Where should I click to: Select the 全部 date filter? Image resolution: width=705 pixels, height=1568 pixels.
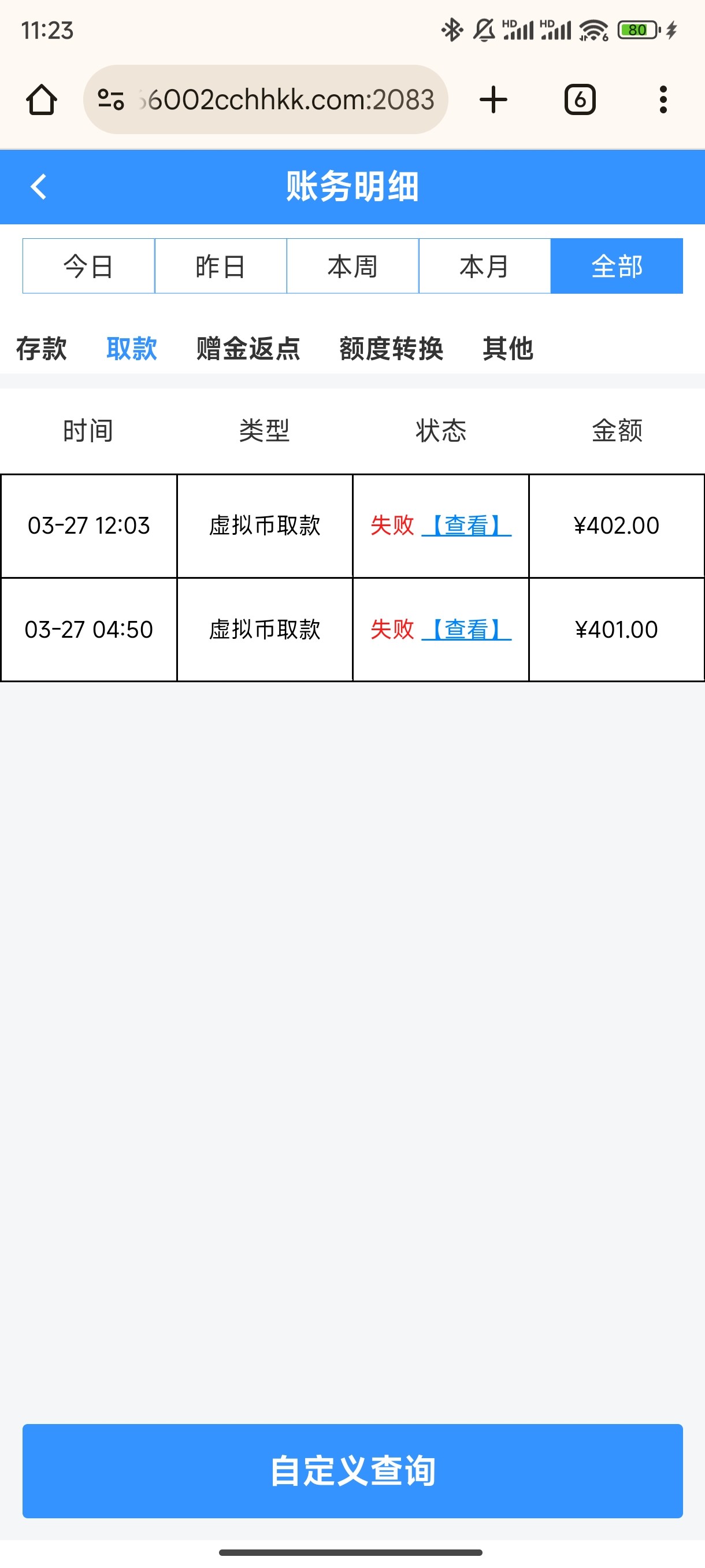(617, 266)
